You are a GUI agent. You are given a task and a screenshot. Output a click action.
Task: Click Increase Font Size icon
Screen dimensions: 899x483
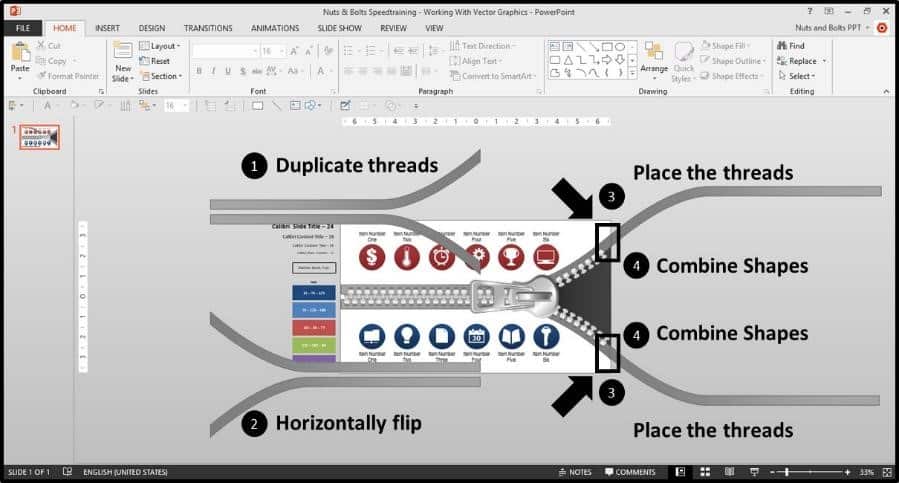tap(294, 52)
